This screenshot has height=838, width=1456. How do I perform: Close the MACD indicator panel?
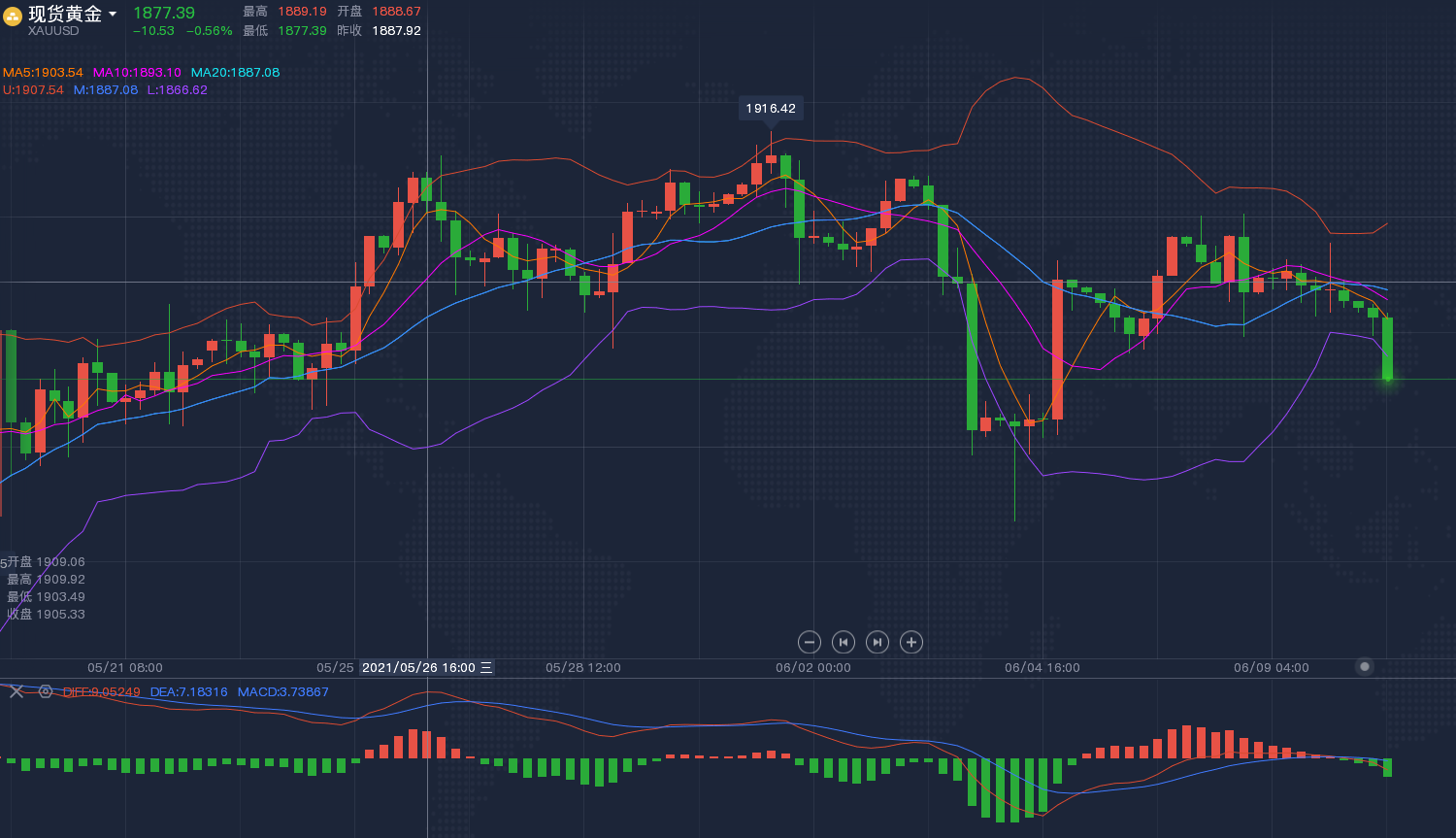(x=17, y=691)
